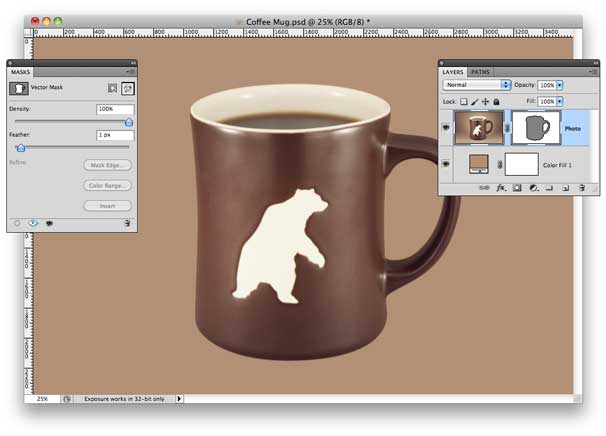Screen dimensions: 606x436
Task: Select the vector mask icon in Masks panel
Action: click(x=128, y=89)
